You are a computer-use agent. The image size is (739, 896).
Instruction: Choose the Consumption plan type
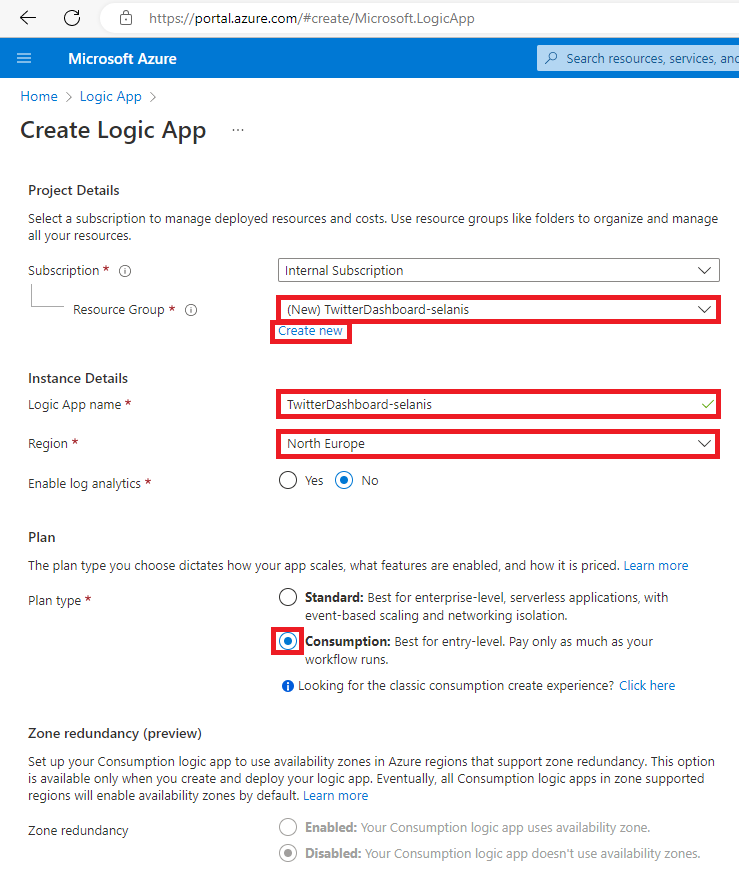click(x=288, y=641)
